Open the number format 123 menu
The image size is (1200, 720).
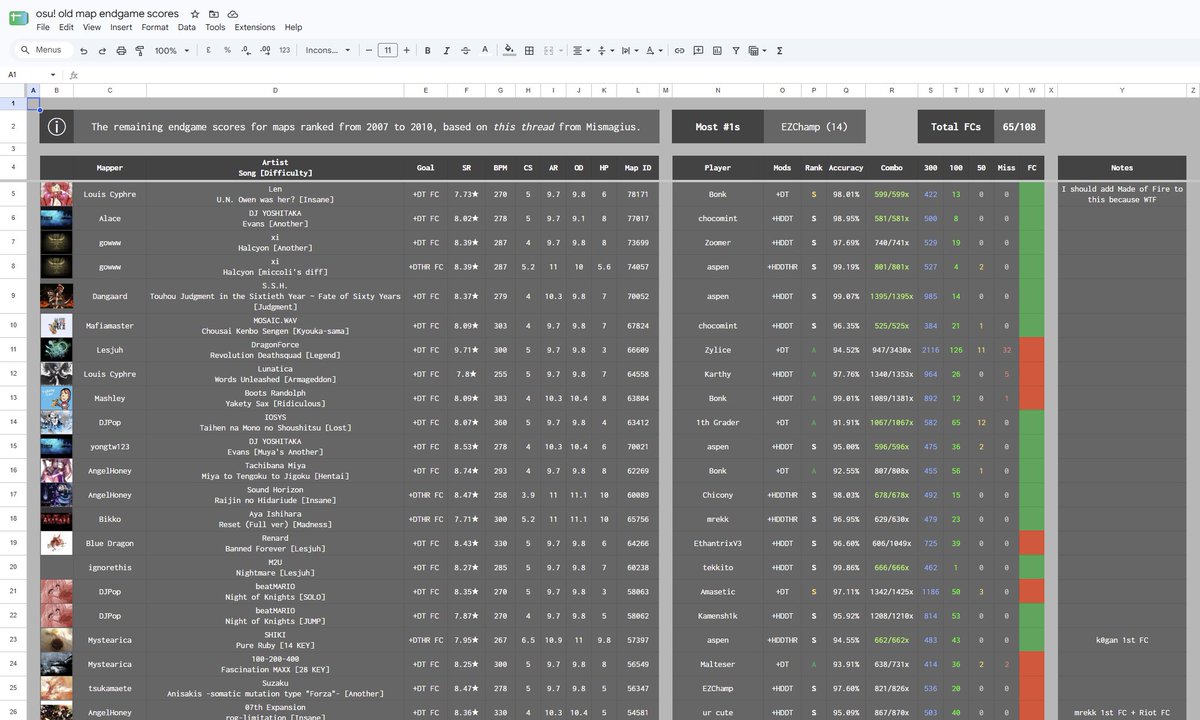click(285, 50)
